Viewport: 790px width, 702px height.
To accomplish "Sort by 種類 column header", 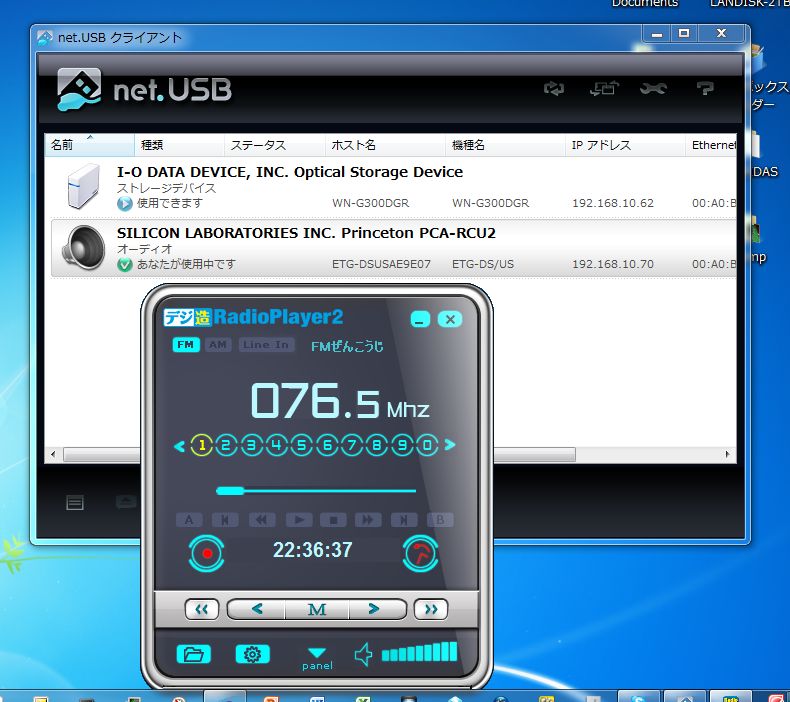I will pyautogui.click(x=179, y=145).
